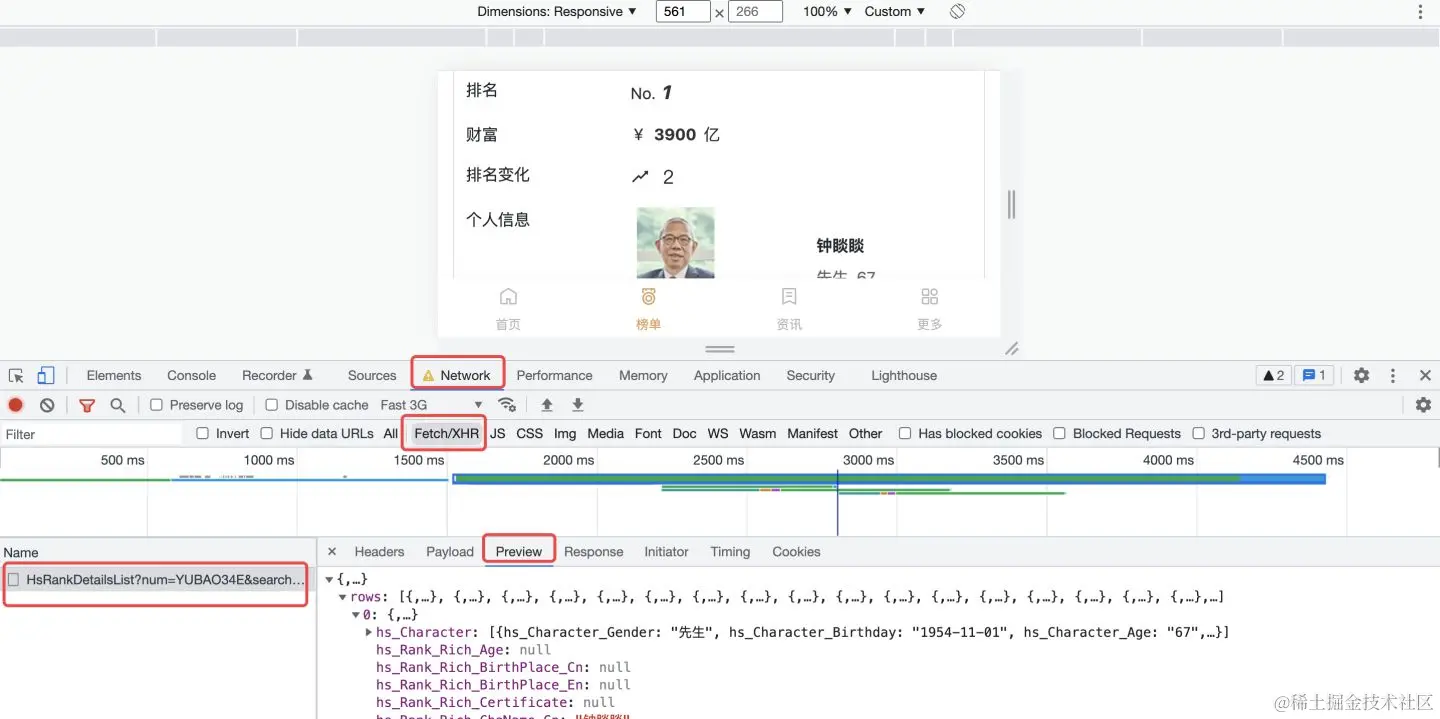Click the viewport height field 266

pos(755,12)
